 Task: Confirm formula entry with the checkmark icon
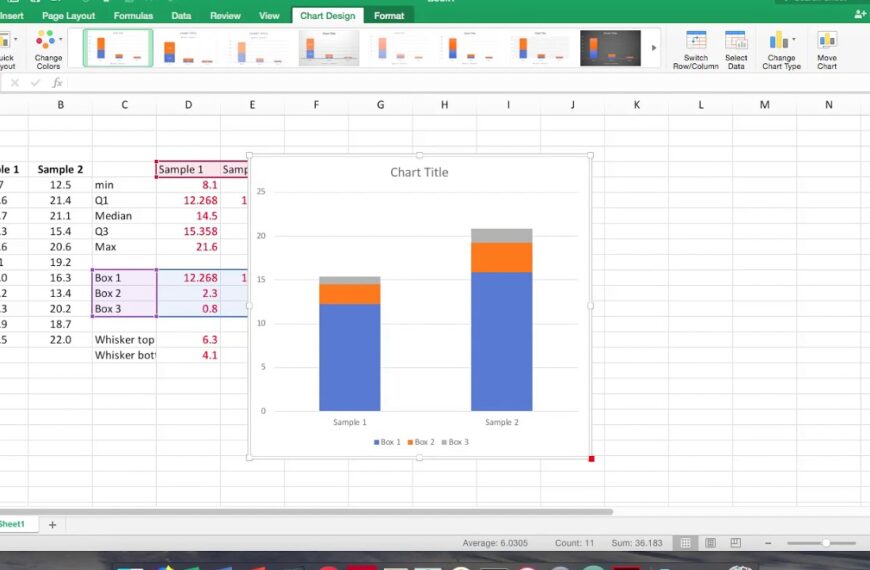(x=36, y=83)
